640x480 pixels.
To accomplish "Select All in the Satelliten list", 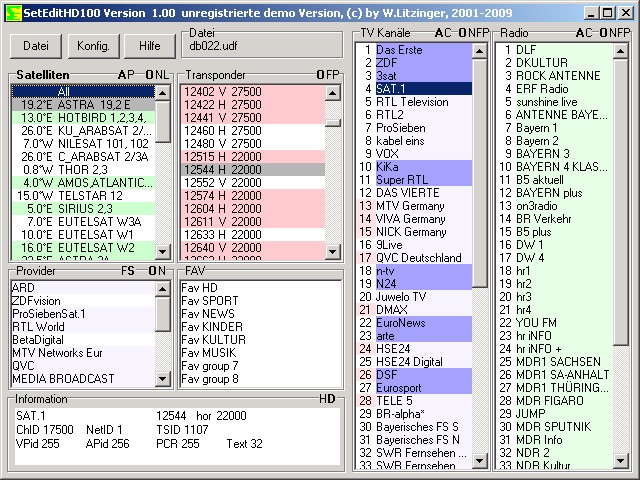I will 83,91.
